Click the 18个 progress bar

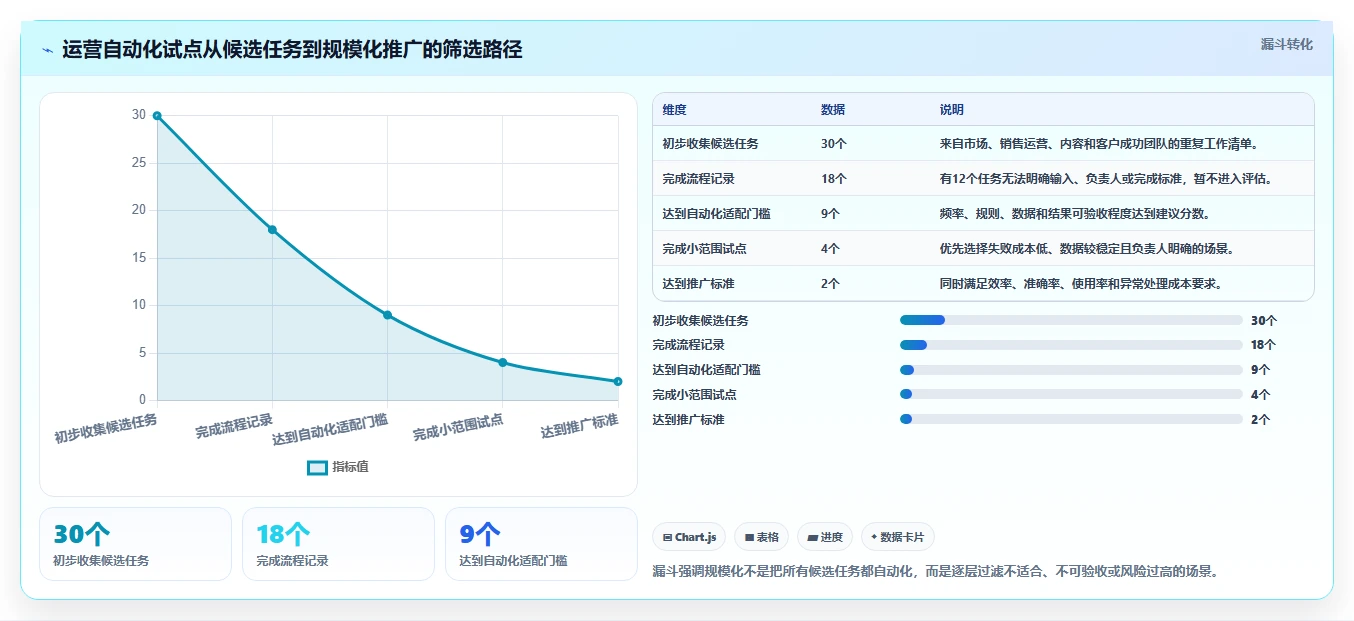click(x=1071, y=345)
